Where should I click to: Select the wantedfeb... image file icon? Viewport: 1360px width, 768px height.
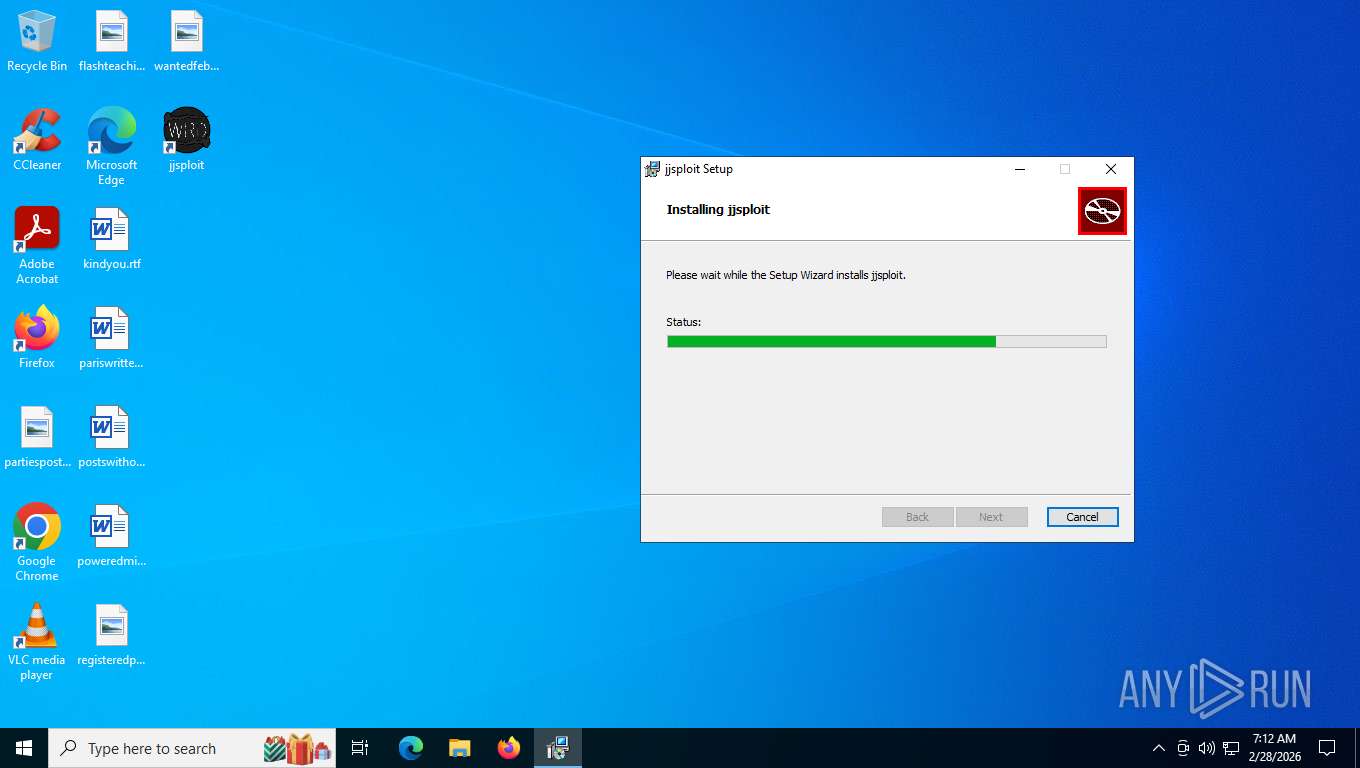click(x=186, y=42)
